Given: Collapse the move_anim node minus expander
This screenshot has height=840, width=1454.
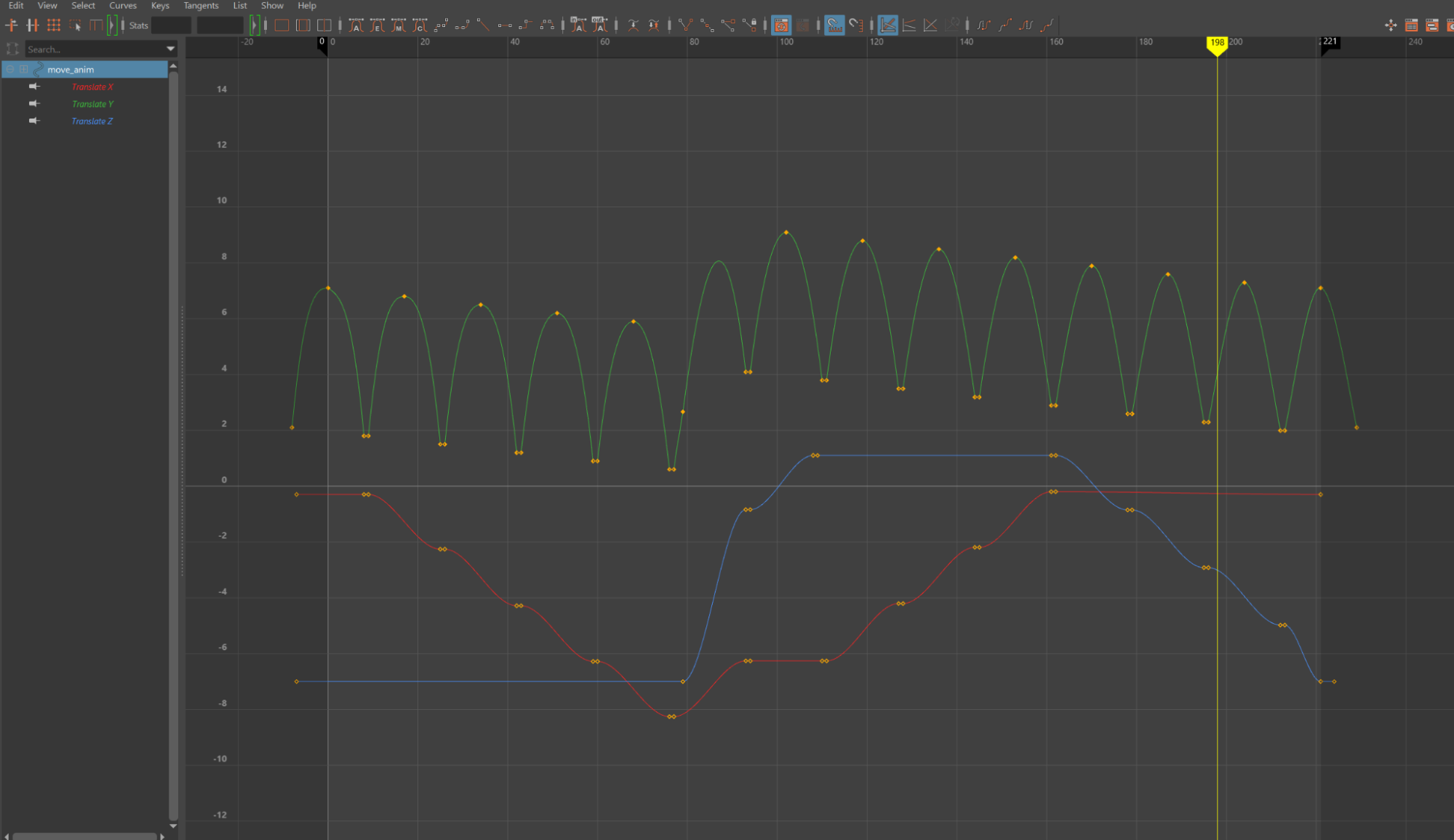Looking at the screenshot, I should coord(10,69).
